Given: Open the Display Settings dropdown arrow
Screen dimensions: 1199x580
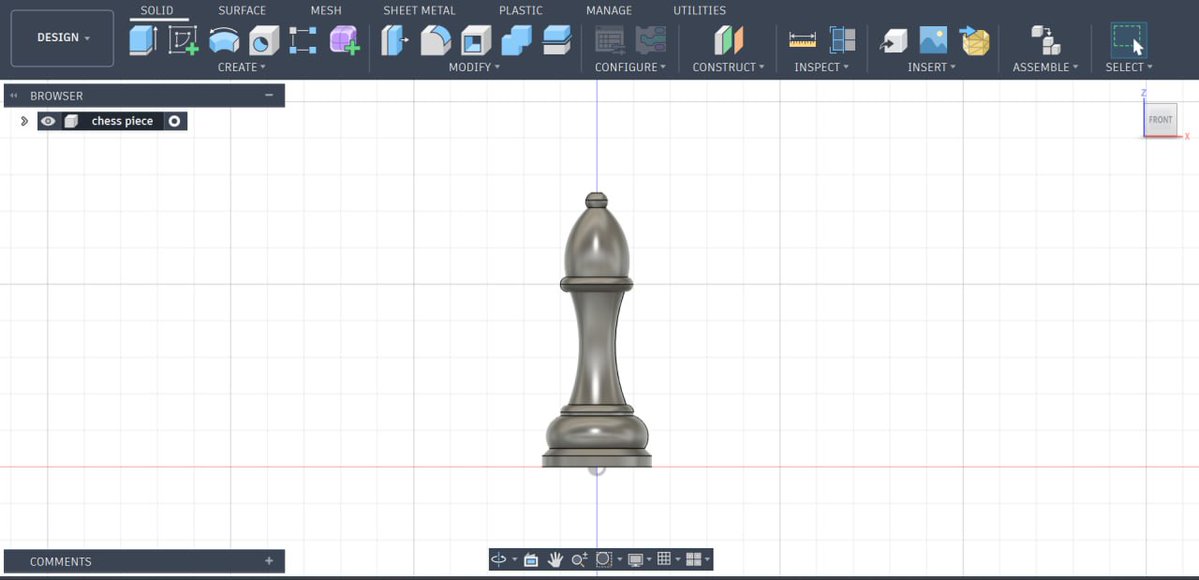Looking at the screenshot, I should [648, 560].
